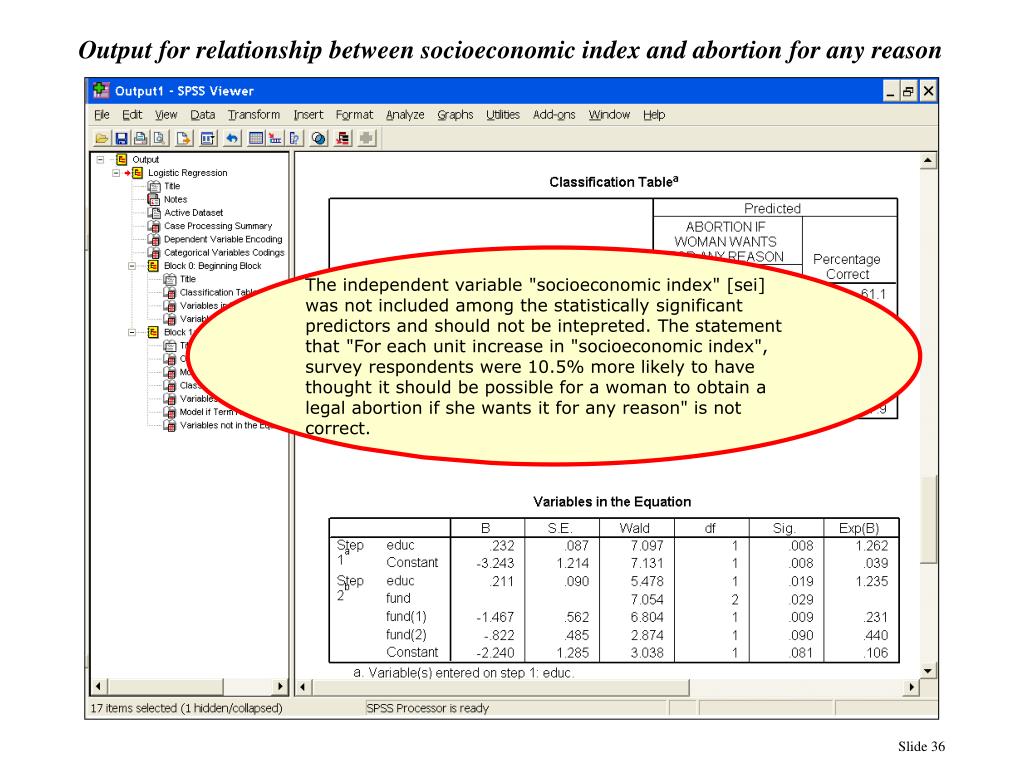Click the Model if Term item icon
The height and width of the screenshot is (768, 1024).
click(169, 412)
